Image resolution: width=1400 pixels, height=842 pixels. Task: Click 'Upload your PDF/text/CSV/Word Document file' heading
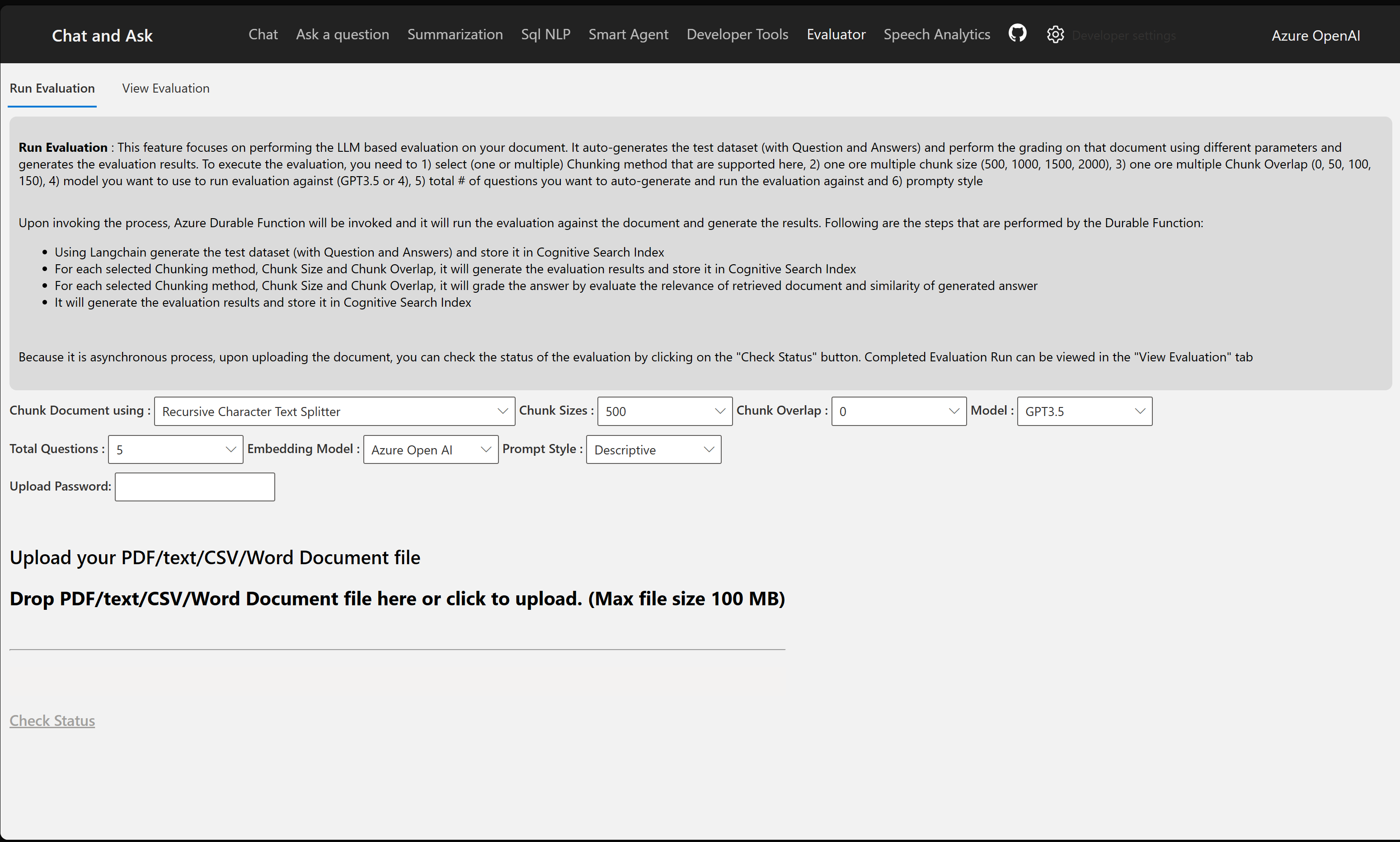coord(215,558)
